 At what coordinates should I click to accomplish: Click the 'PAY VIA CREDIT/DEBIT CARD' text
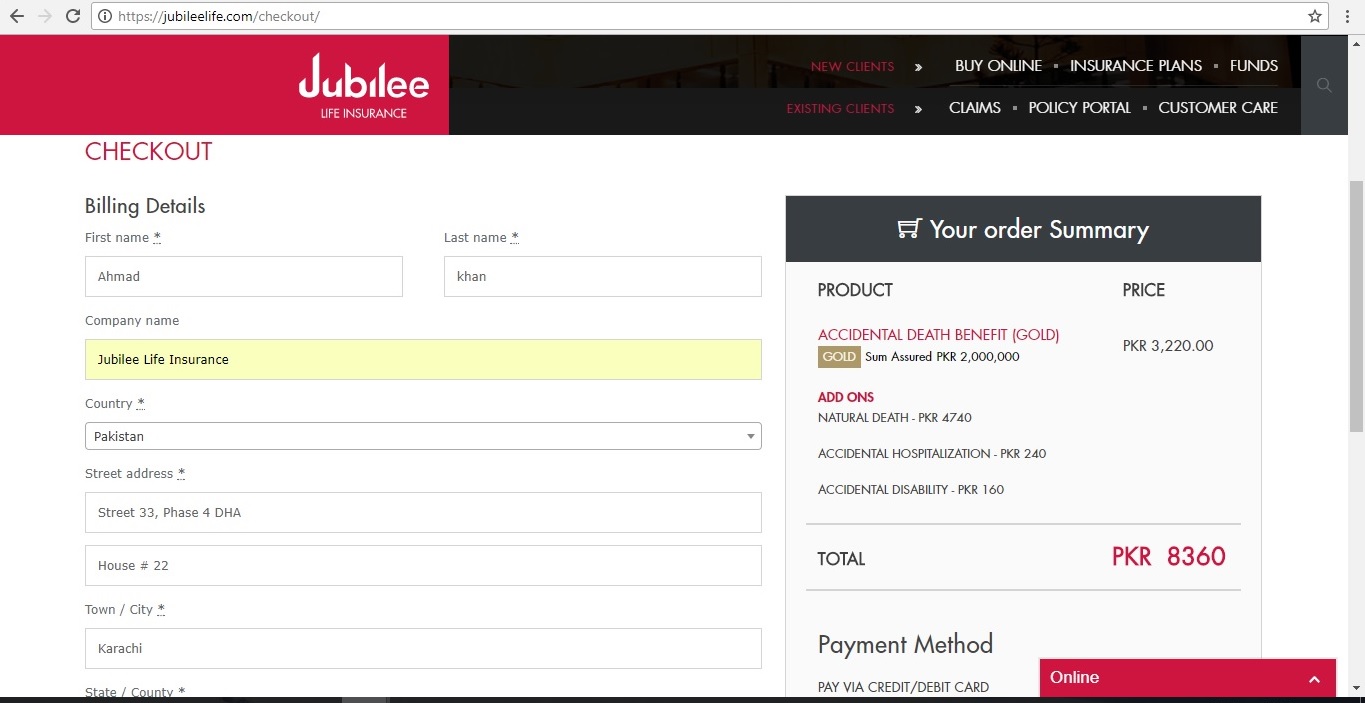[903, 688]
